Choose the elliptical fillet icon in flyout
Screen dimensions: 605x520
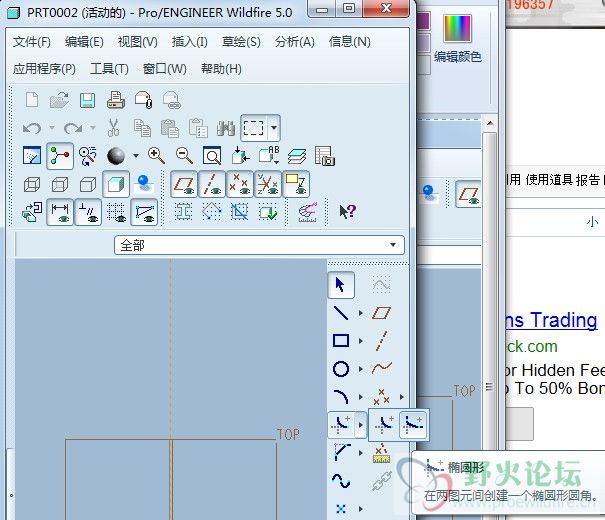click(413, 424)
